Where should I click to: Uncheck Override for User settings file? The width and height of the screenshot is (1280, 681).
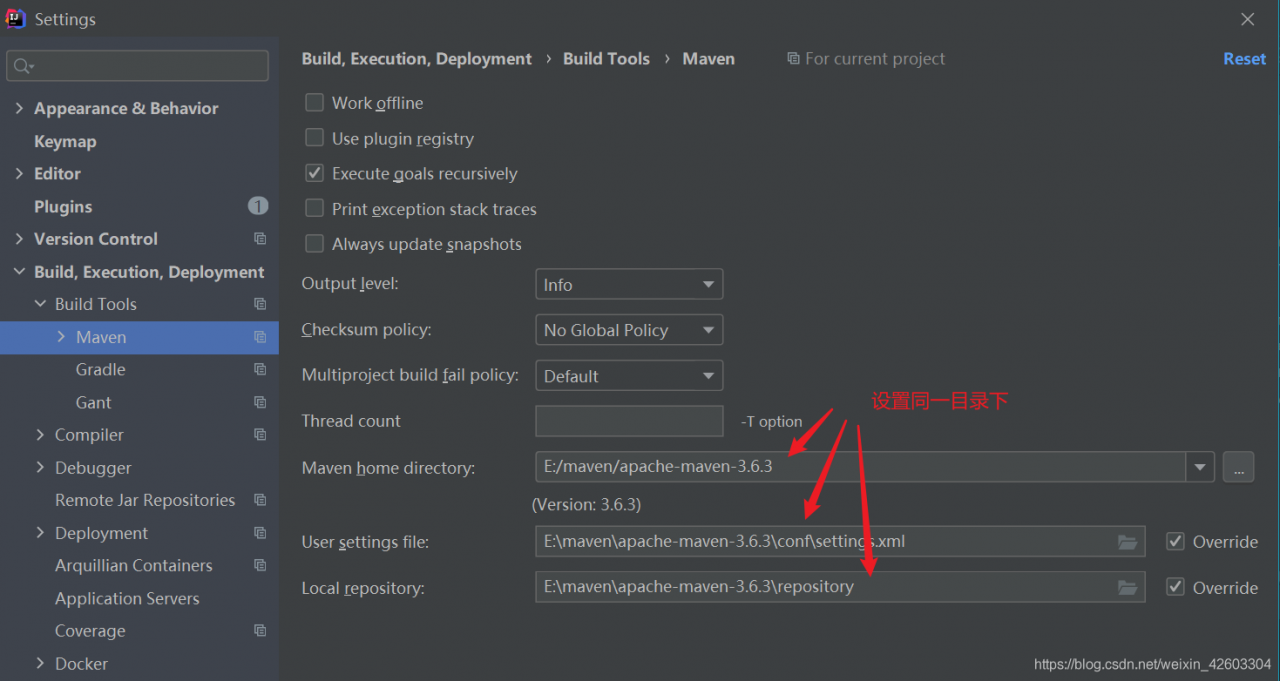1176,541
